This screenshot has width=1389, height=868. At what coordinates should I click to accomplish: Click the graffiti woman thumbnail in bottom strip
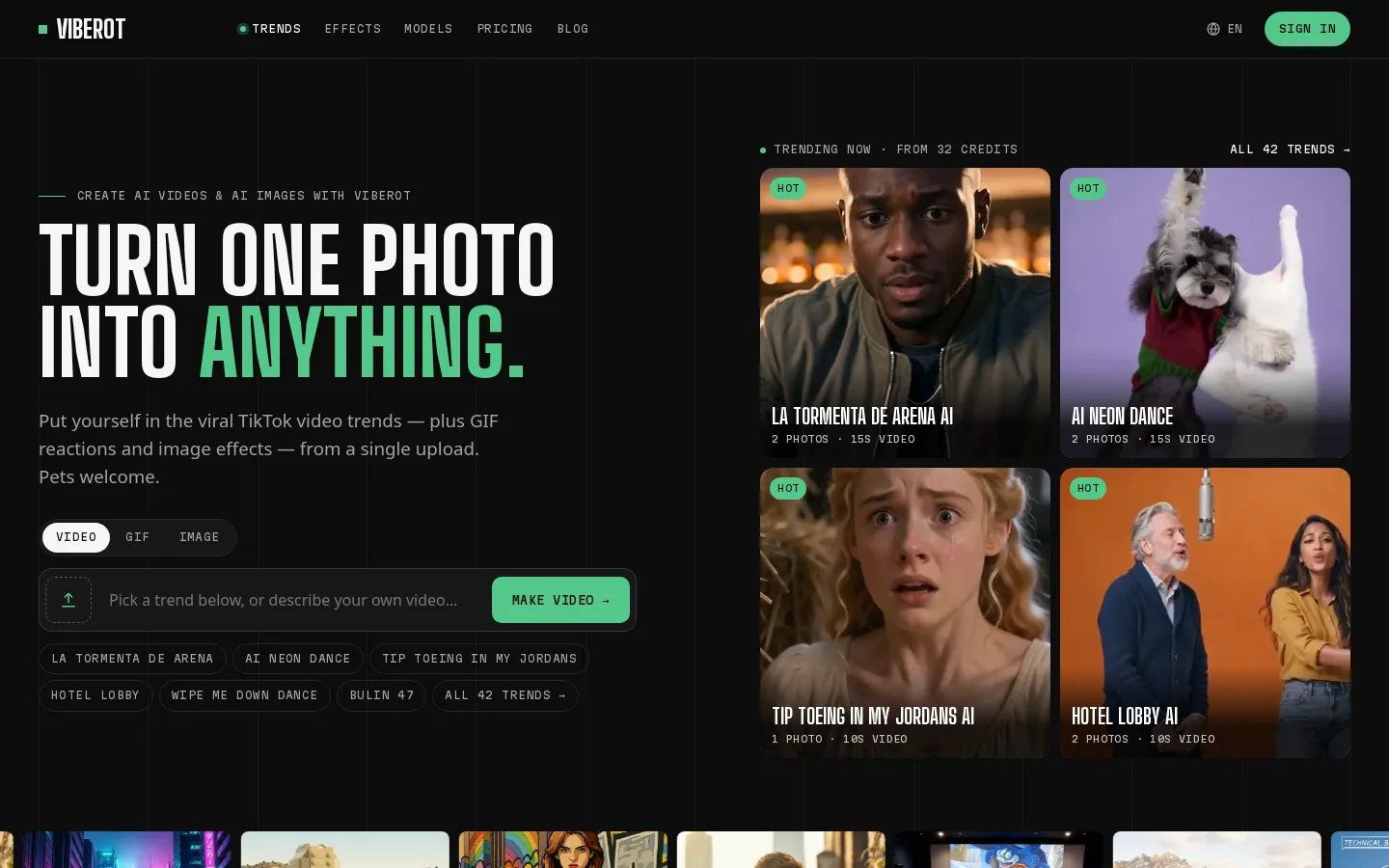563,850
